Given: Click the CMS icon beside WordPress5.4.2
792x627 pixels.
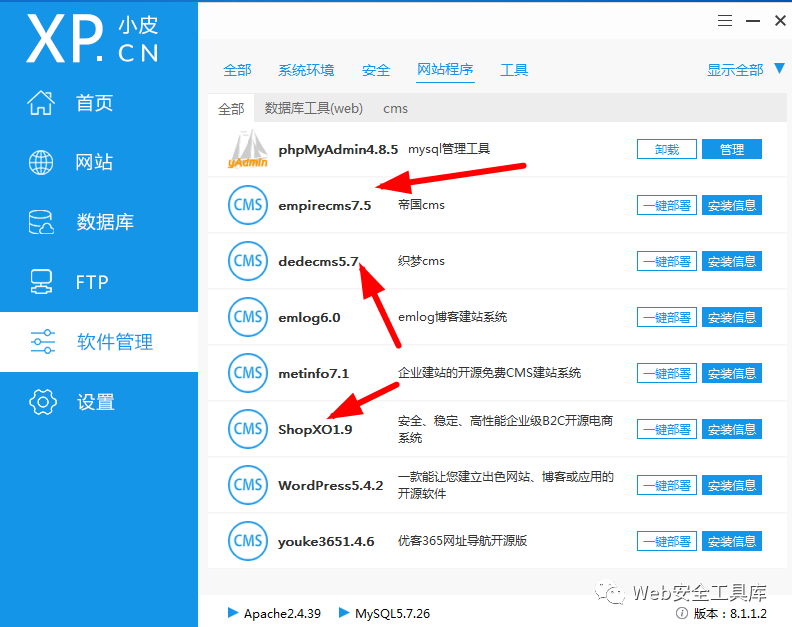Looking at the screenshot, I should [x=248, y=485].
